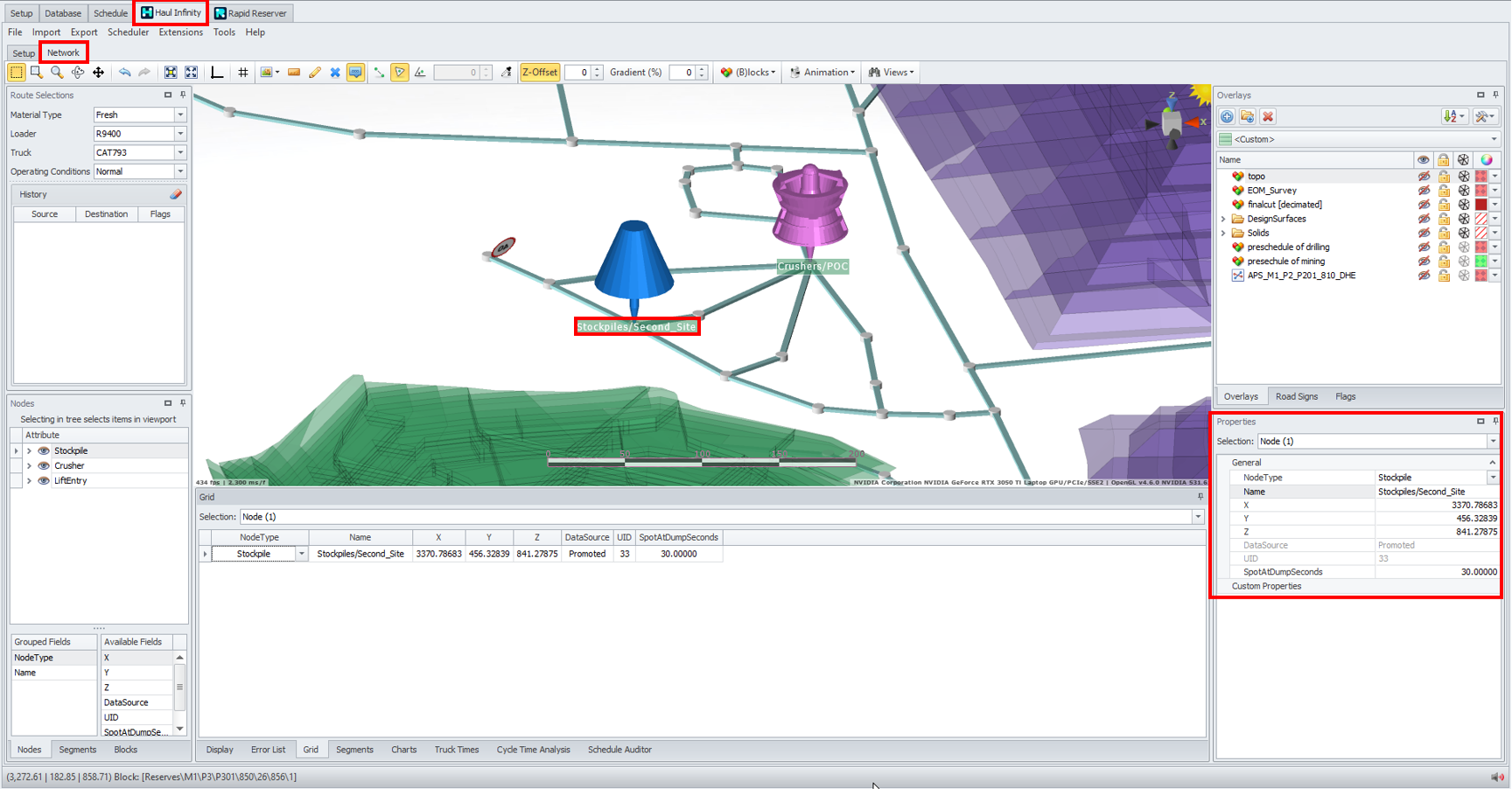Click the red X remove overlay button
This screenshot has width=1512, height=789.
[x=1268, y=116]
